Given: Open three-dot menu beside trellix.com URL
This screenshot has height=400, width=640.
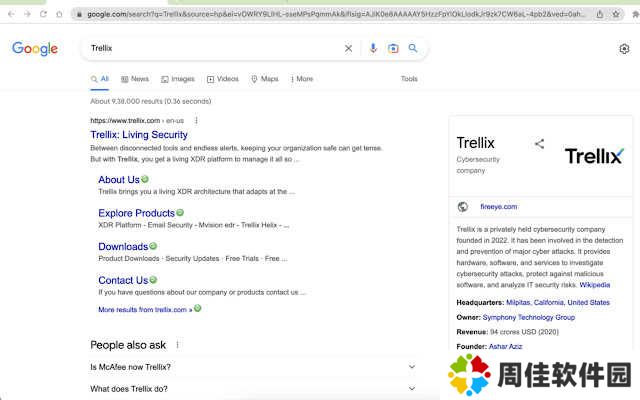Looking at the screenshot, I should (196, 120).
